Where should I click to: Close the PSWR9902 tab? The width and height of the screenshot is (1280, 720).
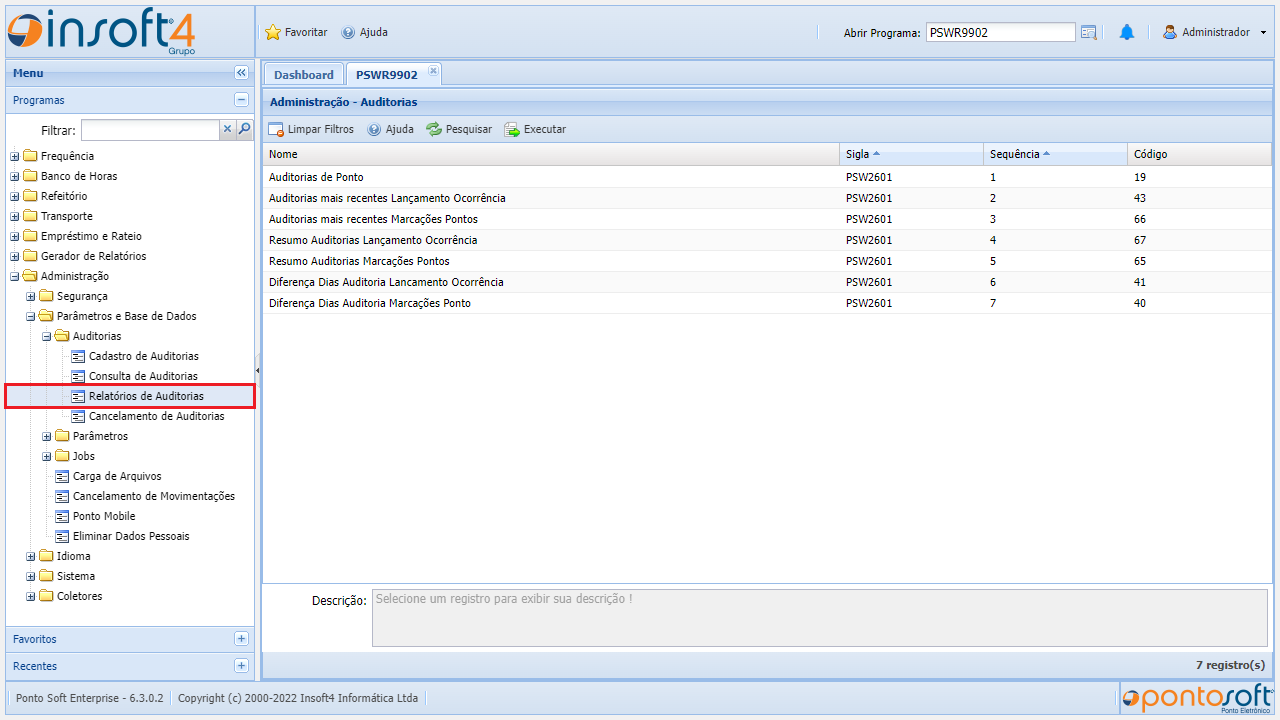point(433,71)
